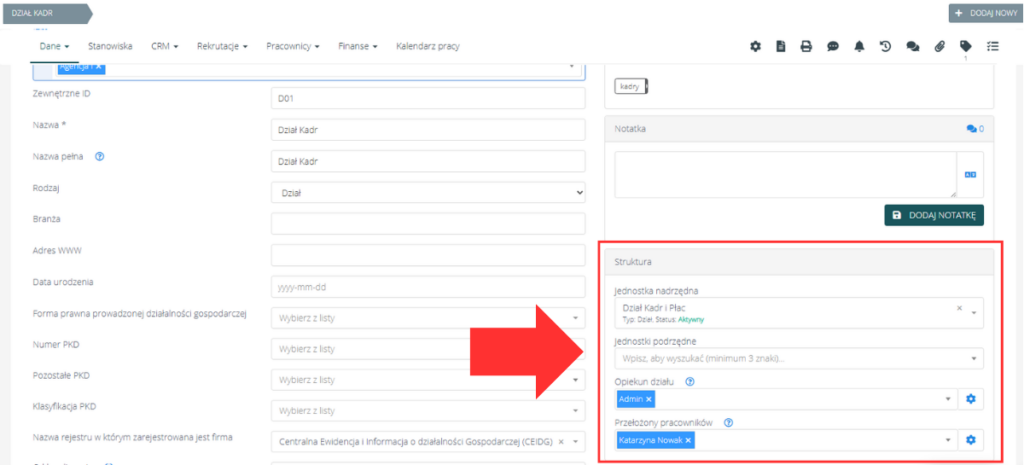Open Forma prawna dropdown list
Viewport: 1024px width, 465px height.
(x=428, y=318)
